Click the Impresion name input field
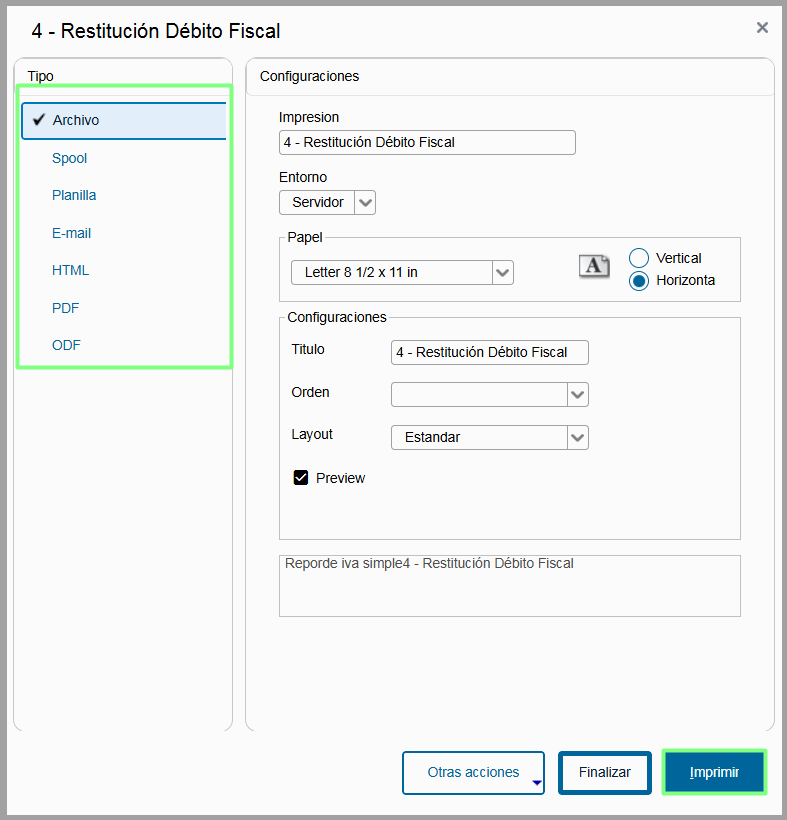Viewport: 787px width, 820px height. coord(427,143)
